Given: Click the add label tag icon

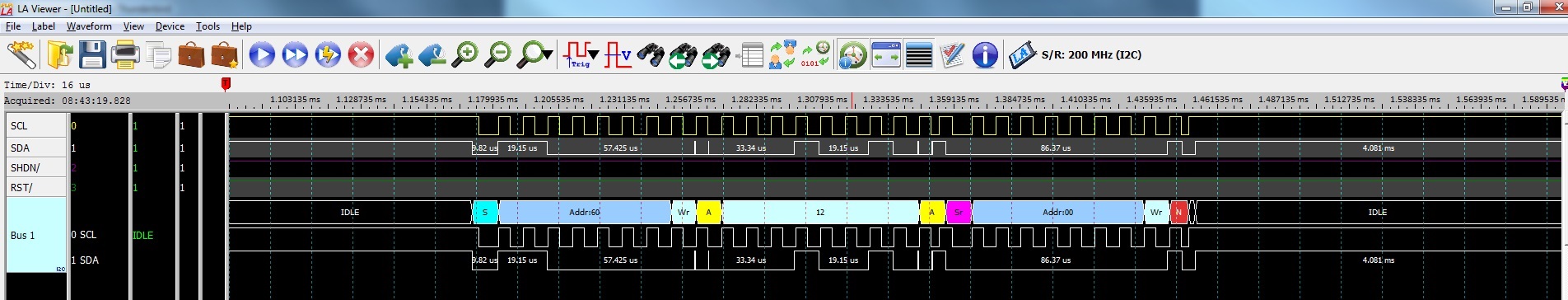Looking at the screenshot, I should [x=399, y=55].
